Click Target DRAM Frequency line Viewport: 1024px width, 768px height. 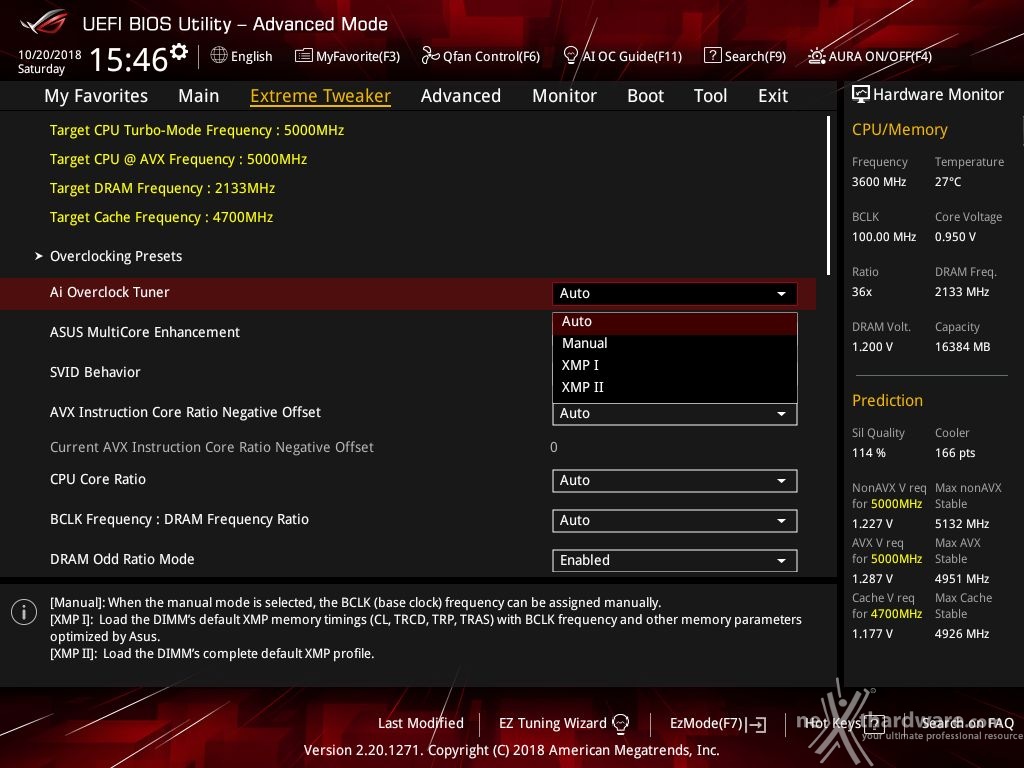point(162,189)
